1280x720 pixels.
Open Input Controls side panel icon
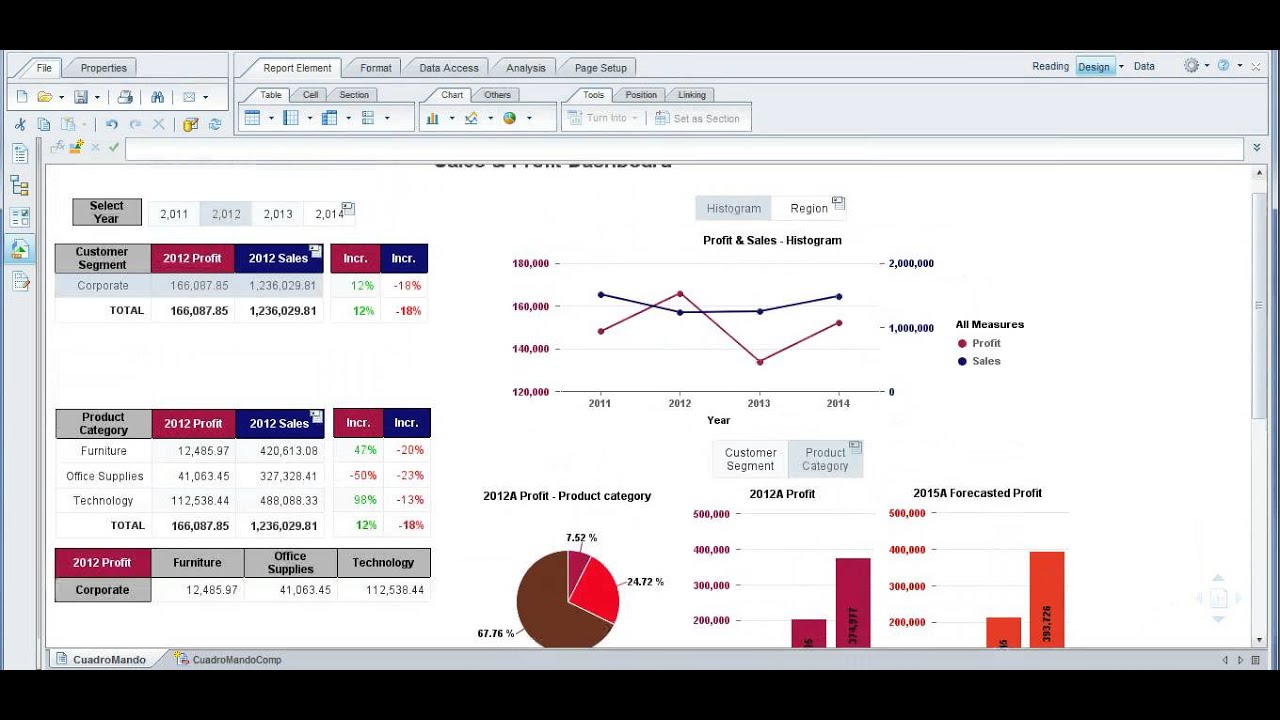(x=20, y=217)
